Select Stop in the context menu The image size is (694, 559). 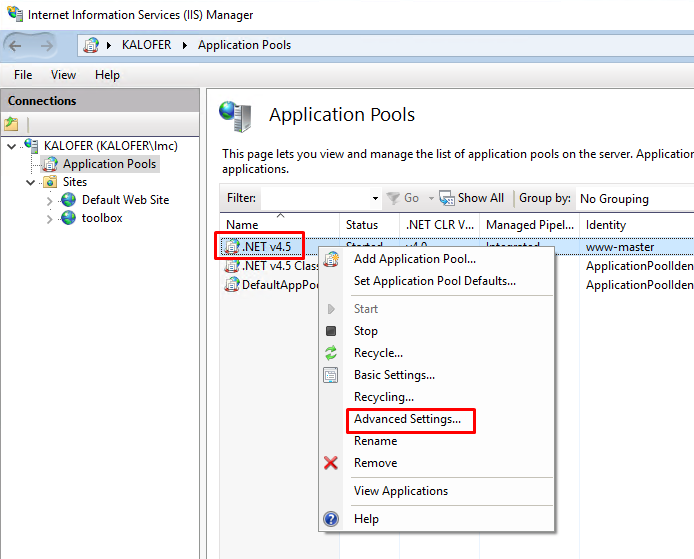(x=366, y=331)
